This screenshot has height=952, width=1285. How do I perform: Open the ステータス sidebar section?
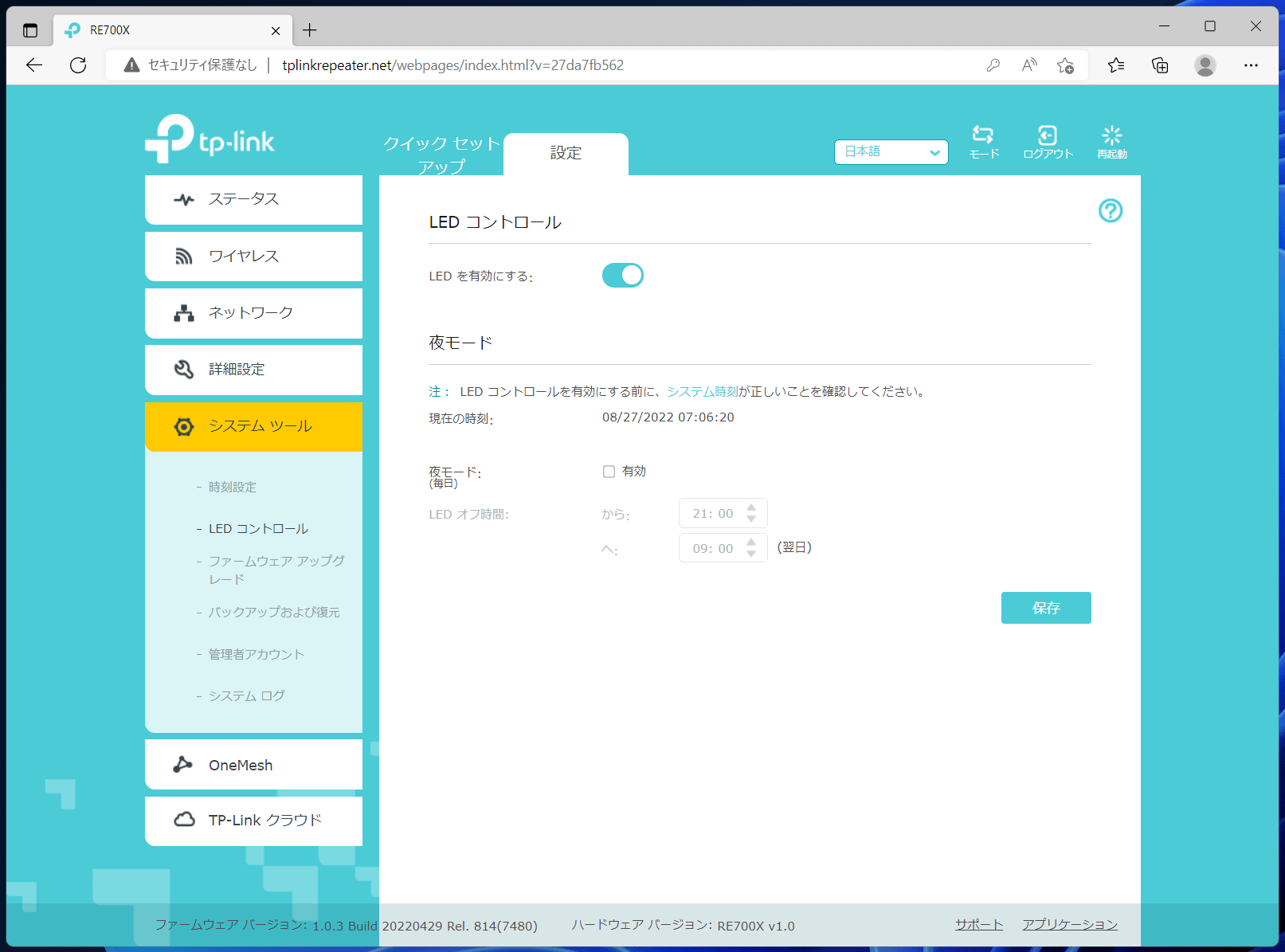point(253,199)
